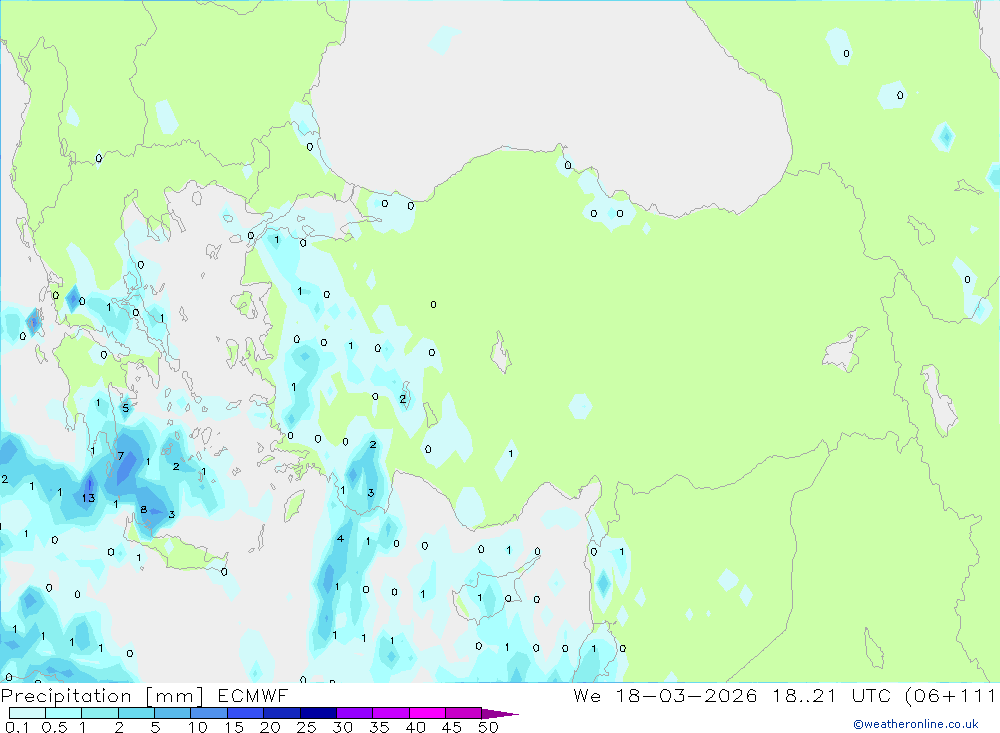Click the 25–30 mm navy legend swatch
1000x733 pixels.
(318, 713)
